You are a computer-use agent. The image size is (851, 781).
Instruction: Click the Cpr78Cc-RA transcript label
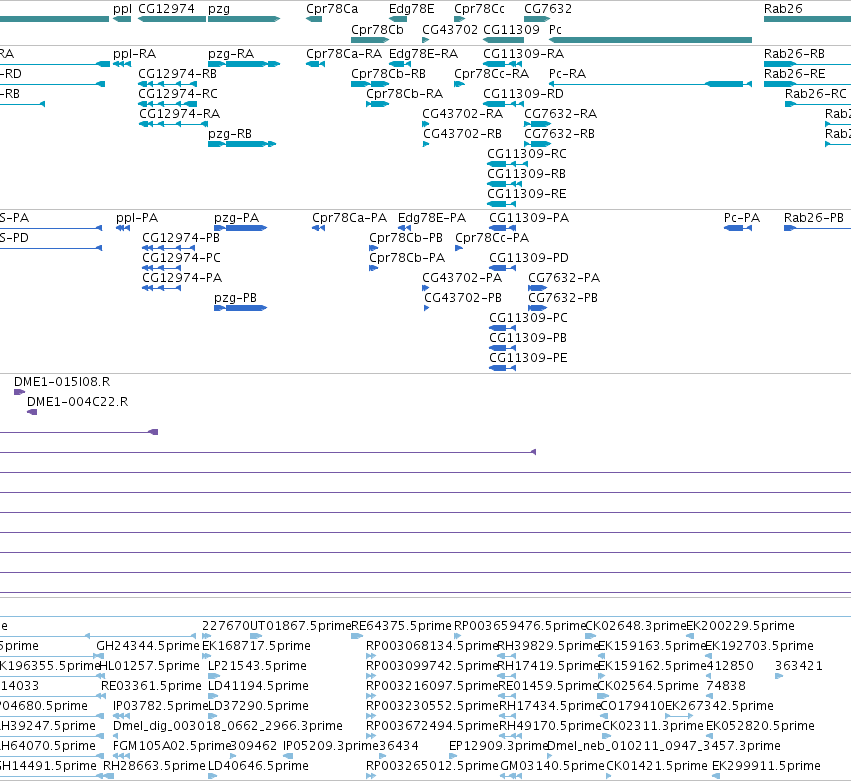pyautogui.click(x=491, y=74)
